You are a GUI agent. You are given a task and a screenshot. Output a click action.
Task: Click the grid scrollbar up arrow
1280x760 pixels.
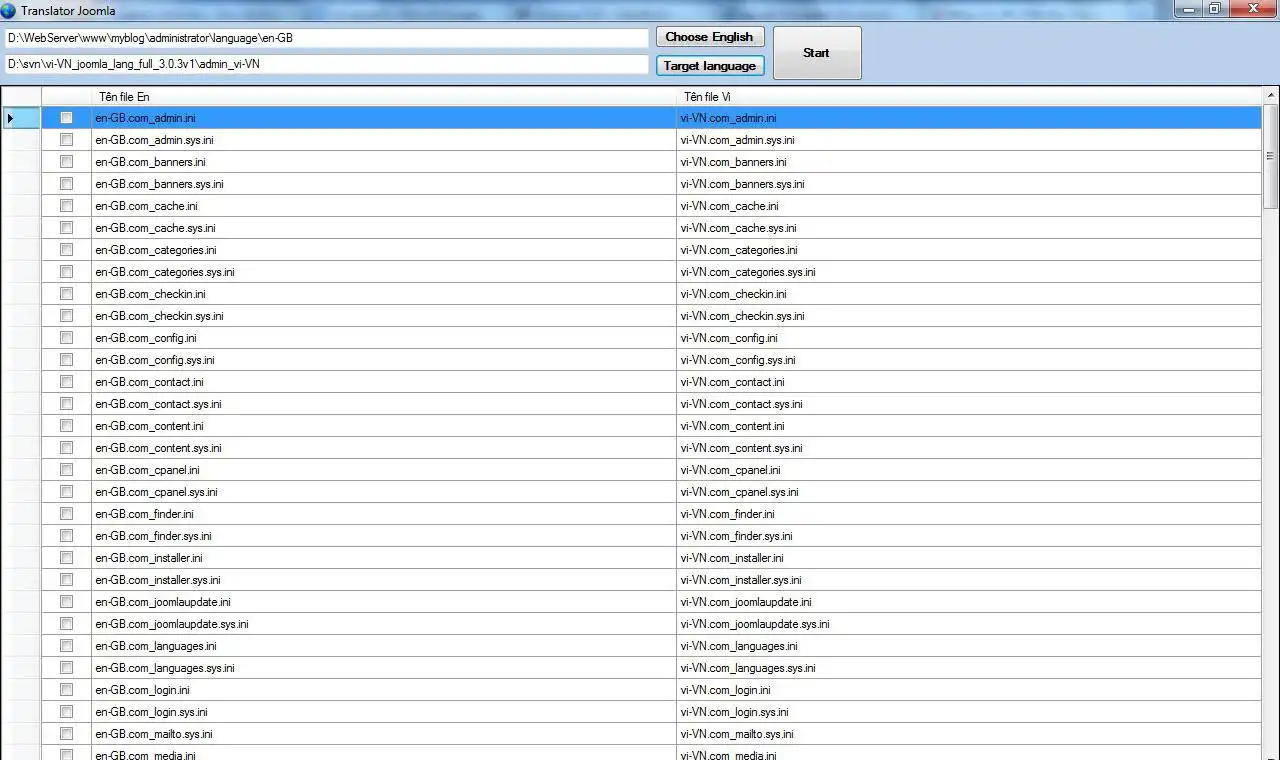(x=1271, y=95)
